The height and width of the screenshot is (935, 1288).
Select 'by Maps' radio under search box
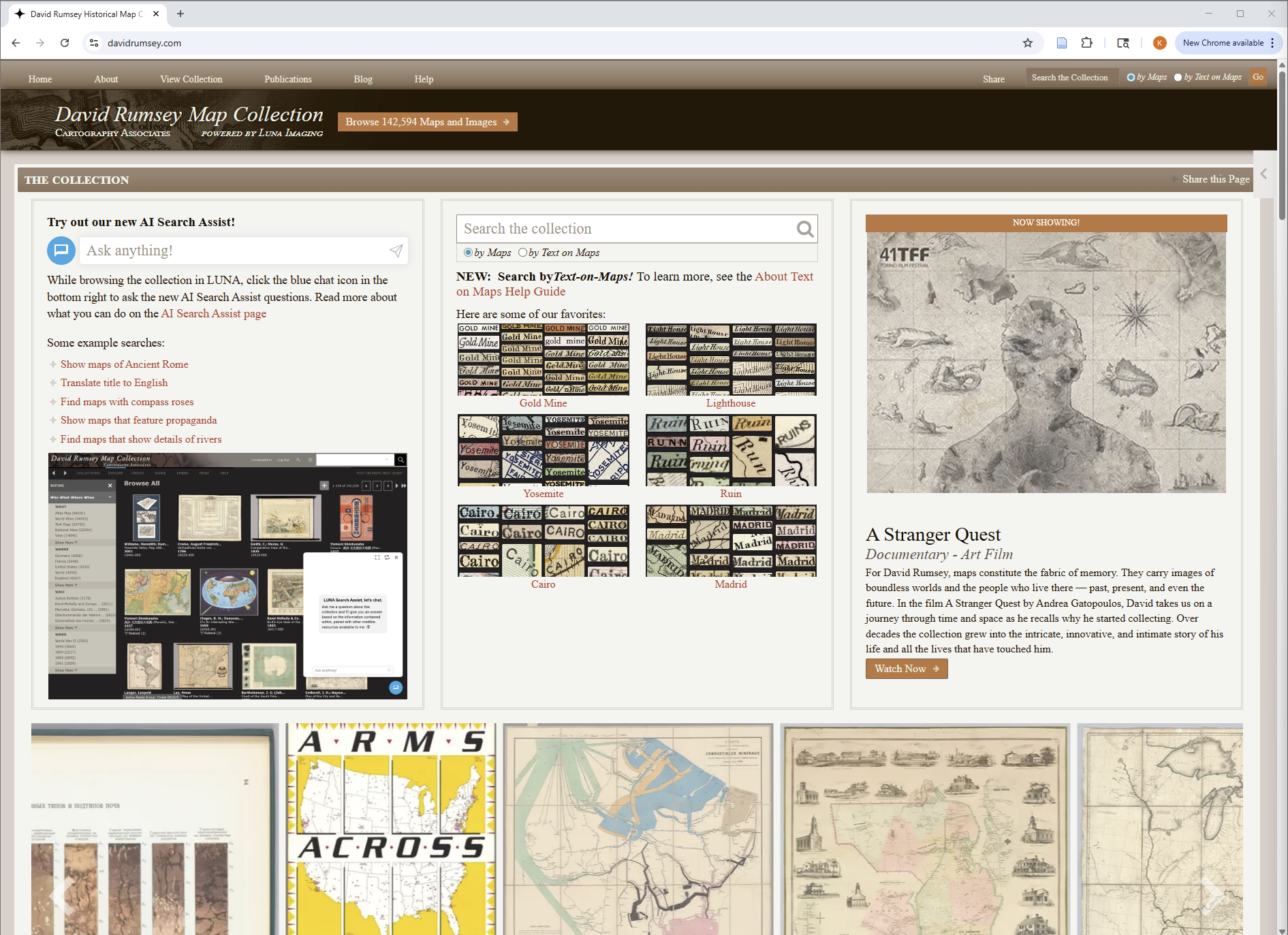click(468, 253)
